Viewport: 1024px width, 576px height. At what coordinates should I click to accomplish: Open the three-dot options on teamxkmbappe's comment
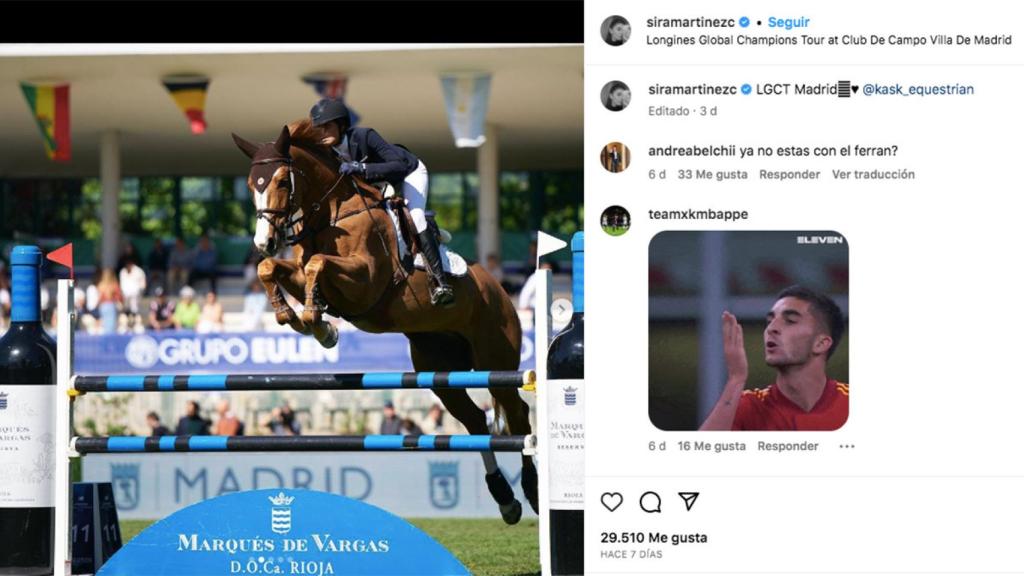click(846, 446)
